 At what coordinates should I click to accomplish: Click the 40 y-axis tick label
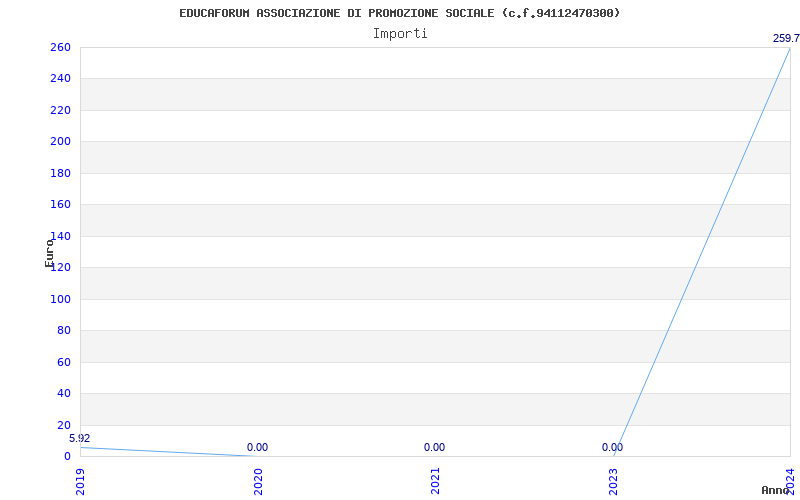(63, 393)
